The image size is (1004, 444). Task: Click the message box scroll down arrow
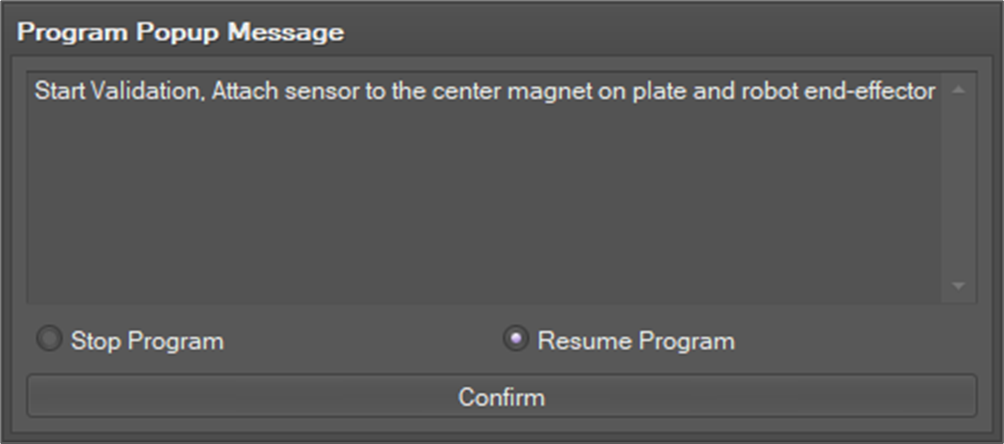(x=958, y=286)
